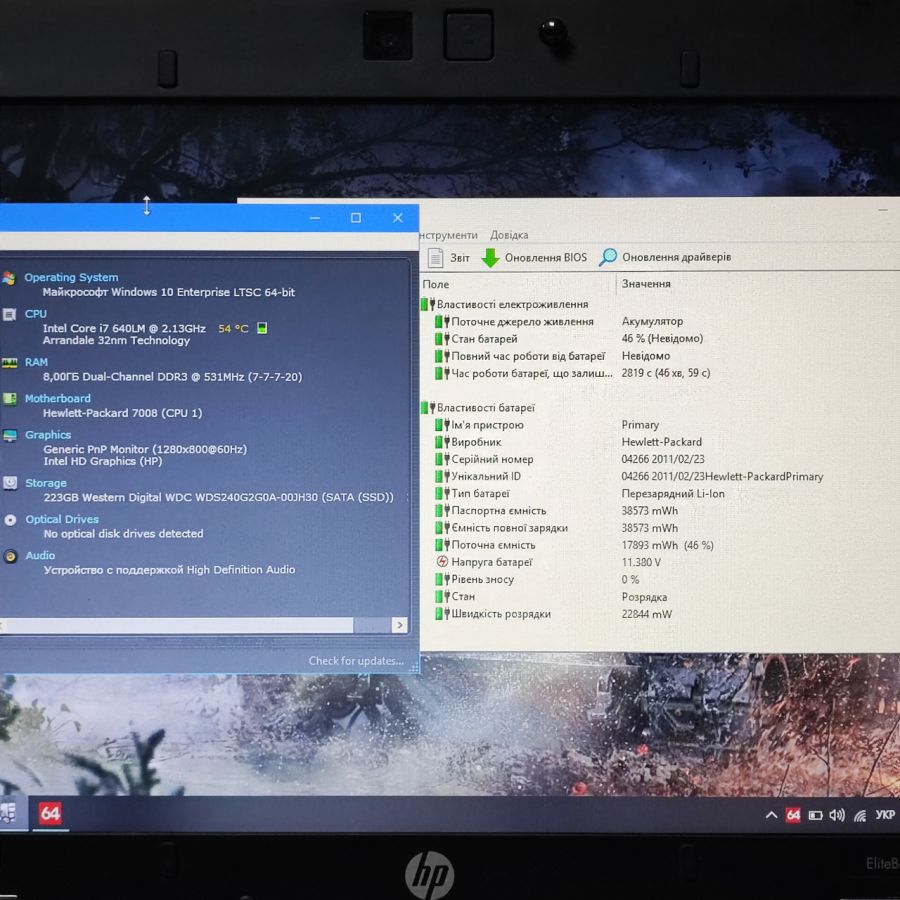Open the Audio section in Speccy

click(x=40, y=556)
